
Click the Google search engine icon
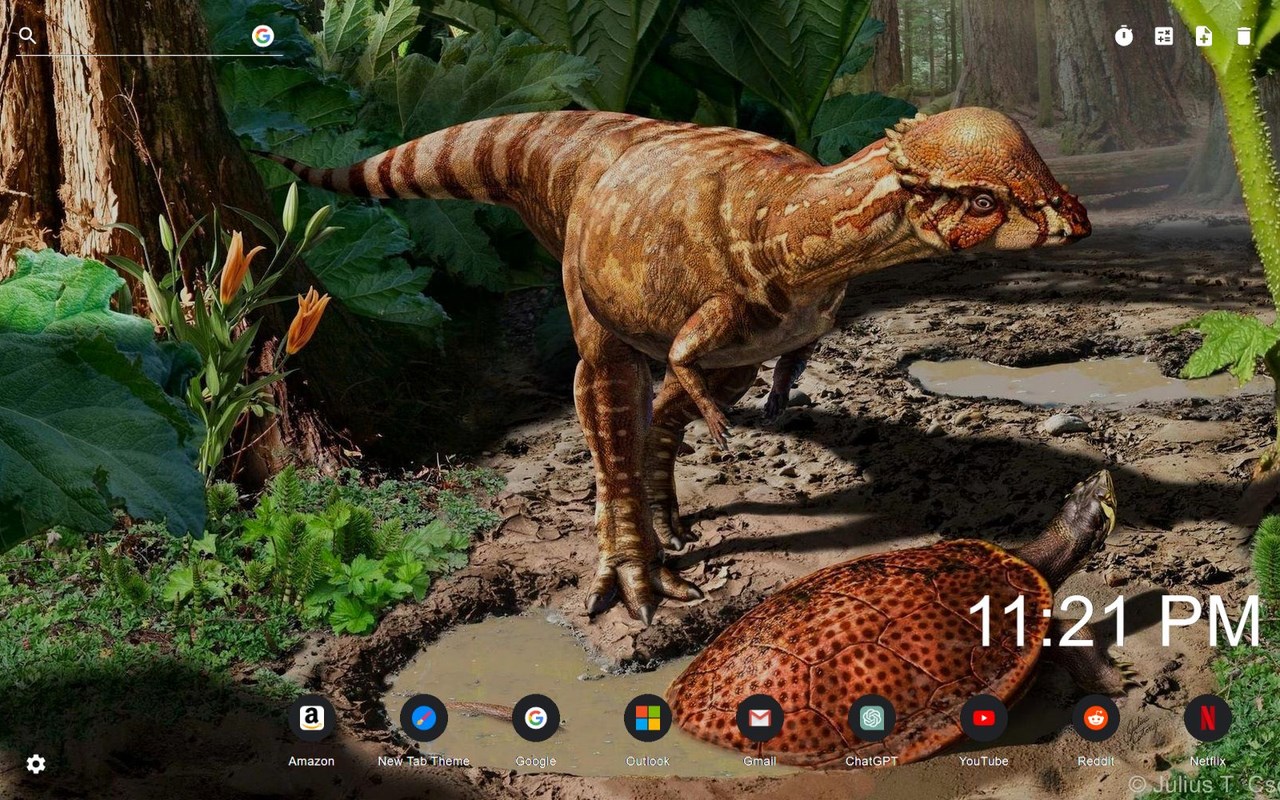click(x=263, y=36)
